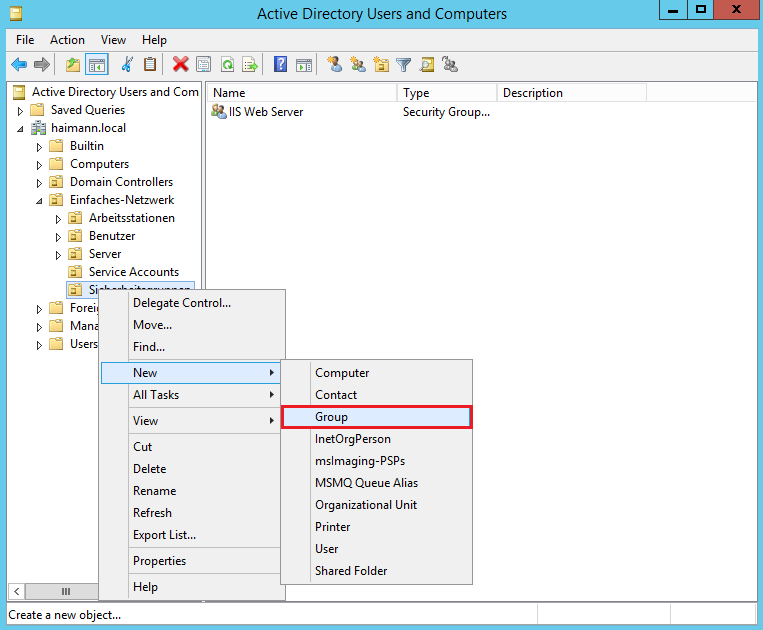The width and height of the screenshot is (763, 630).
Task: Select MSMQ Queue Alias entry
Action: pyautogui.click(x=377, y=483)
